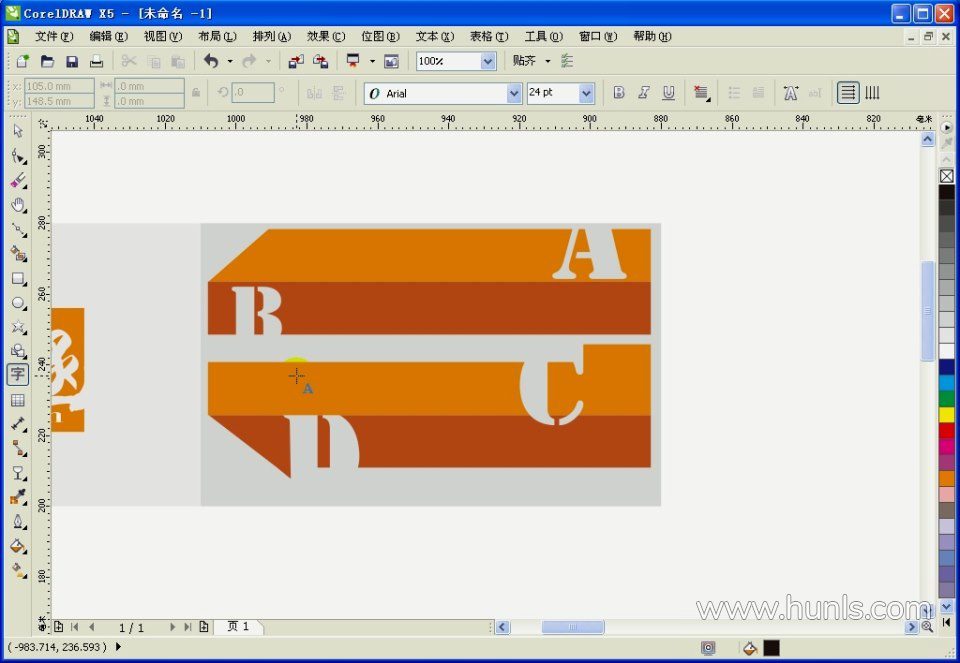Image resolution: width=960 pixels, height=663 pixels.
Task: Open the Arial font name dropdown
Action: [514, 93]
